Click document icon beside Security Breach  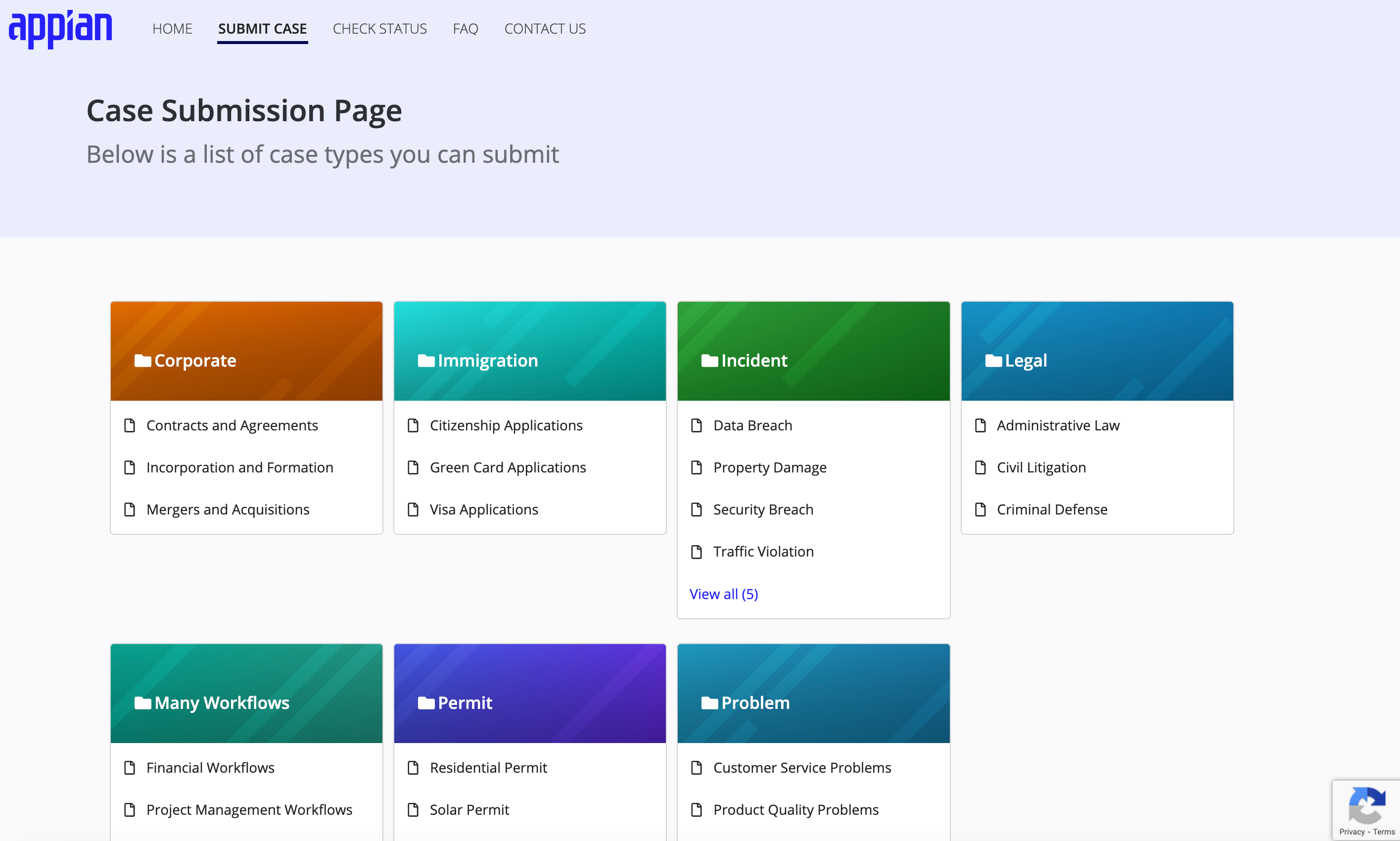[x=697, y=509]
